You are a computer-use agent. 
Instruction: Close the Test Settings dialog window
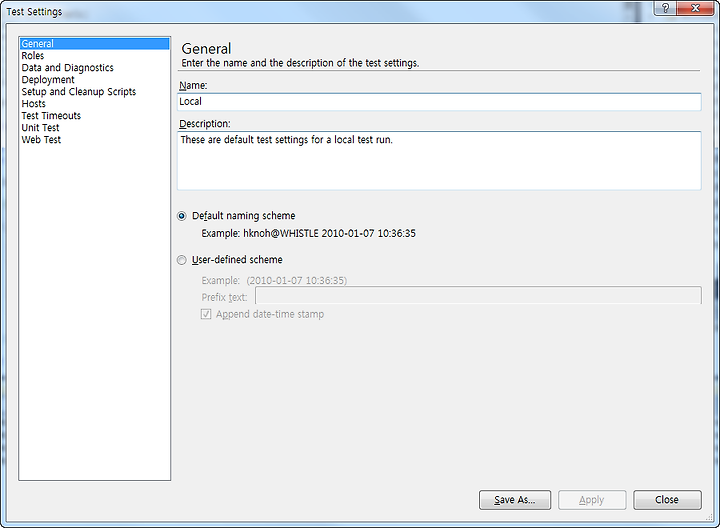point(695,8)
